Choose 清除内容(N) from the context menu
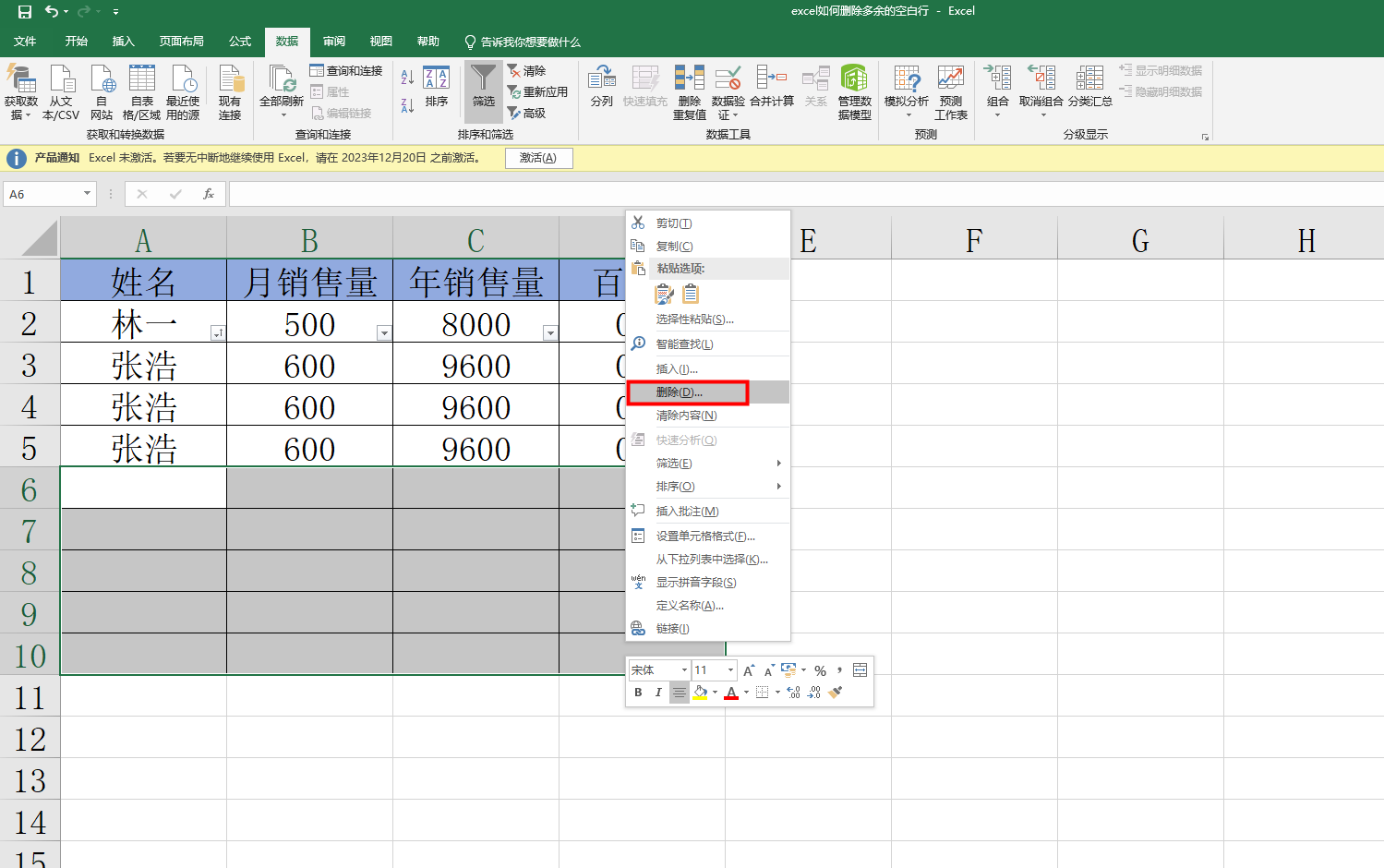 [x=707, y=416]
